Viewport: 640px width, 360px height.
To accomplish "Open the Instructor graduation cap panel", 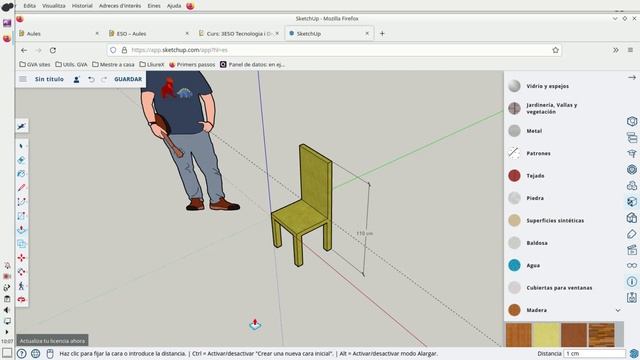I will point(632,153).
